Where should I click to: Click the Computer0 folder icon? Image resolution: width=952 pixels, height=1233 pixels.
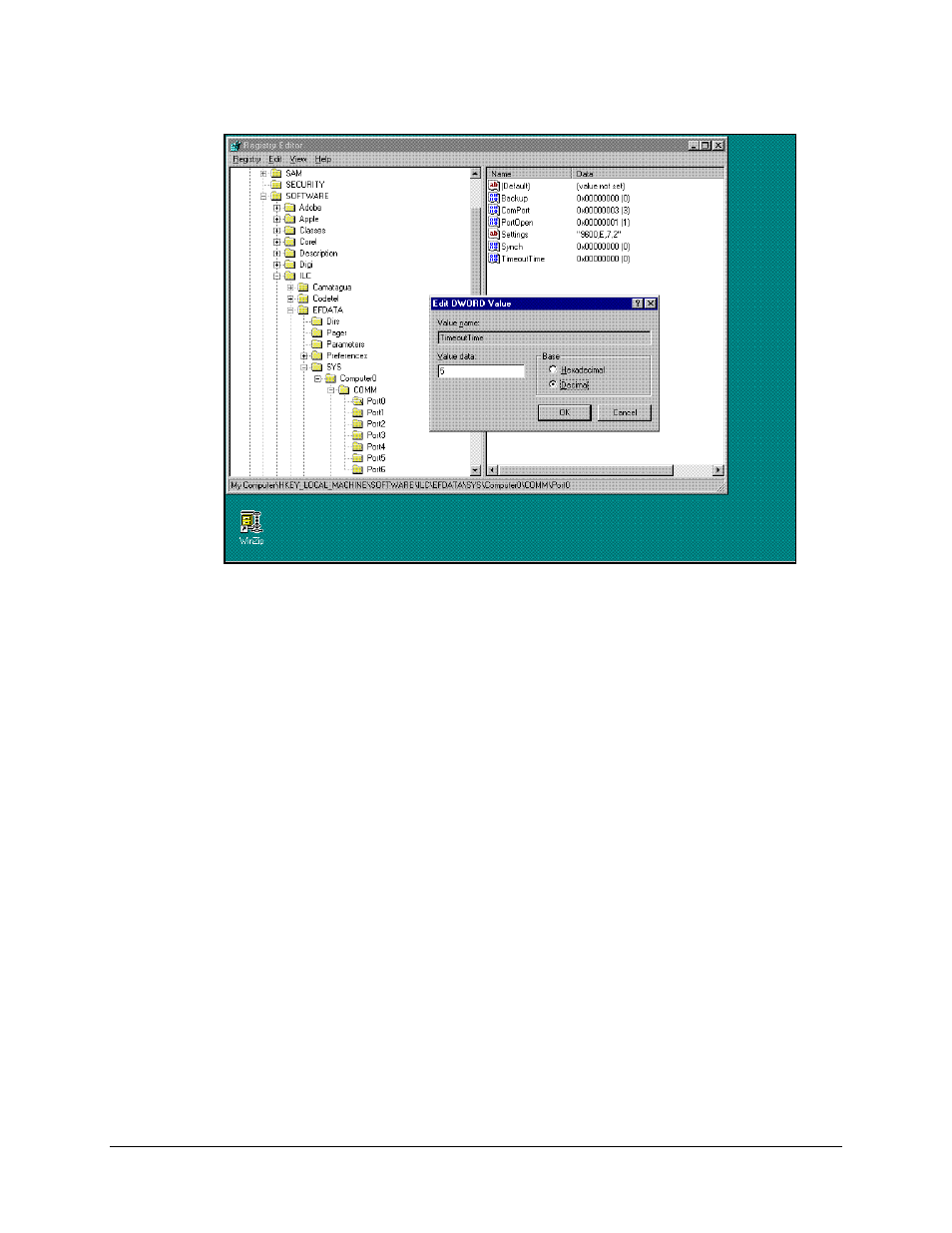tap(330, 378)
